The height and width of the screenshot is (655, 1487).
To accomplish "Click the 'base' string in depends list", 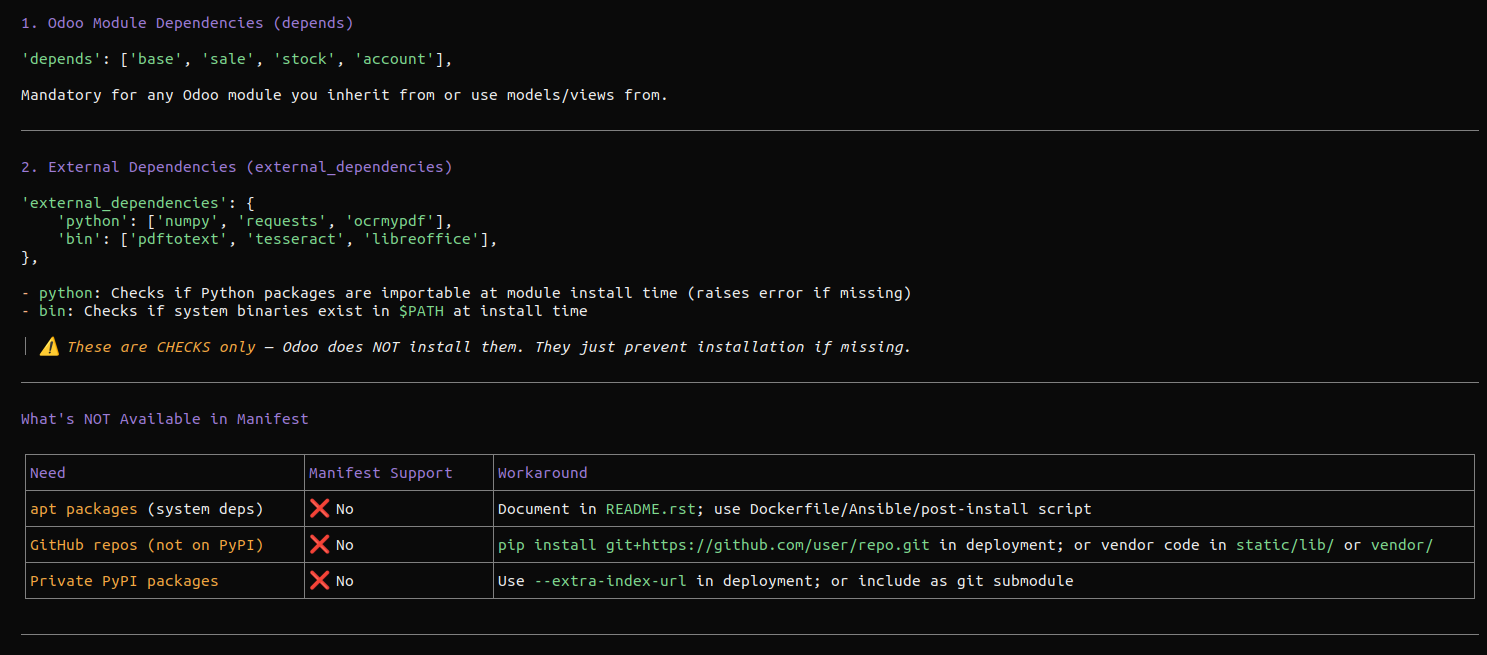I will tap(156, 59).
